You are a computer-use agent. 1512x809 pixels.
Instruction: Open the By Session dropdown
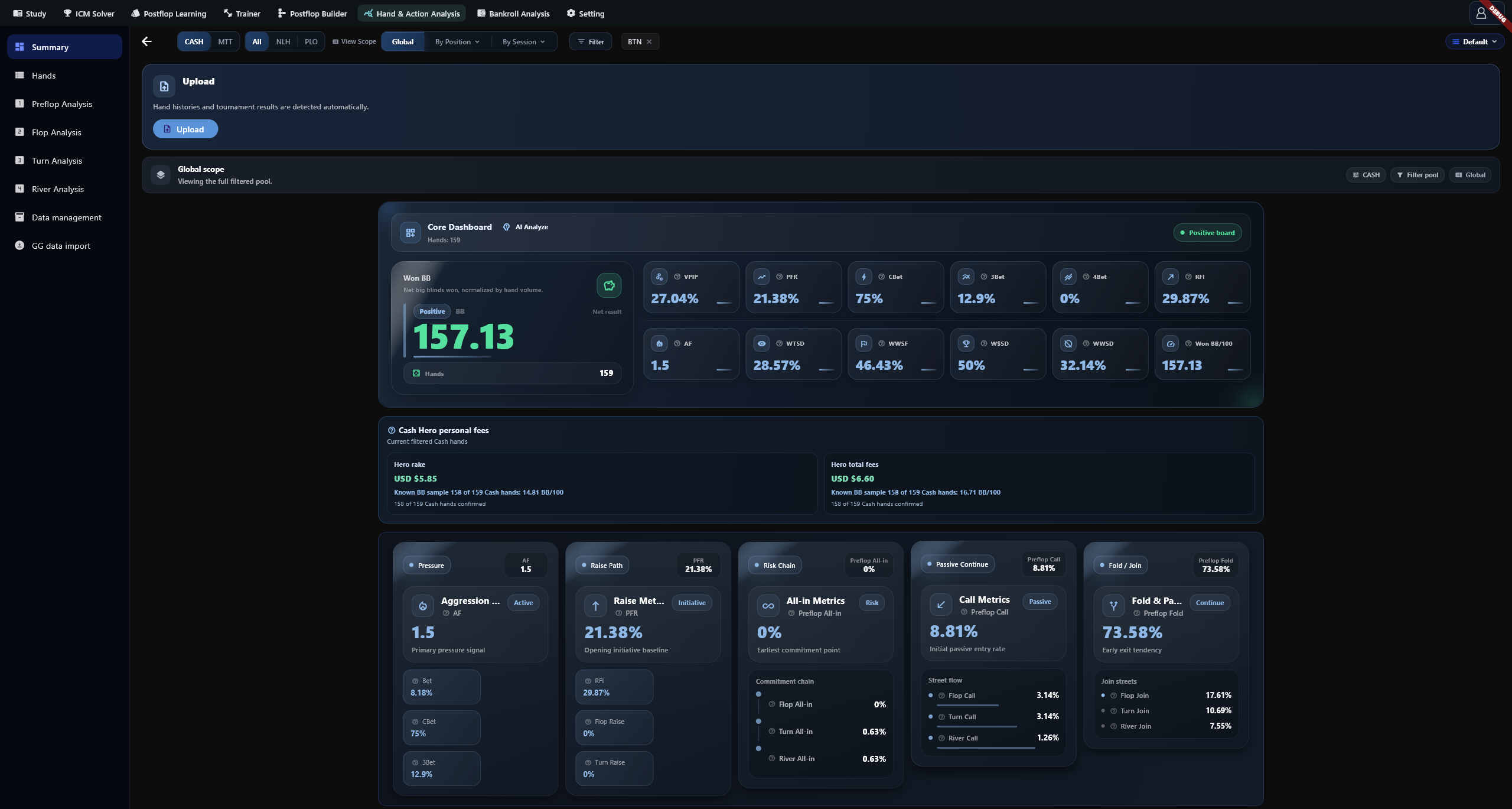524,41
